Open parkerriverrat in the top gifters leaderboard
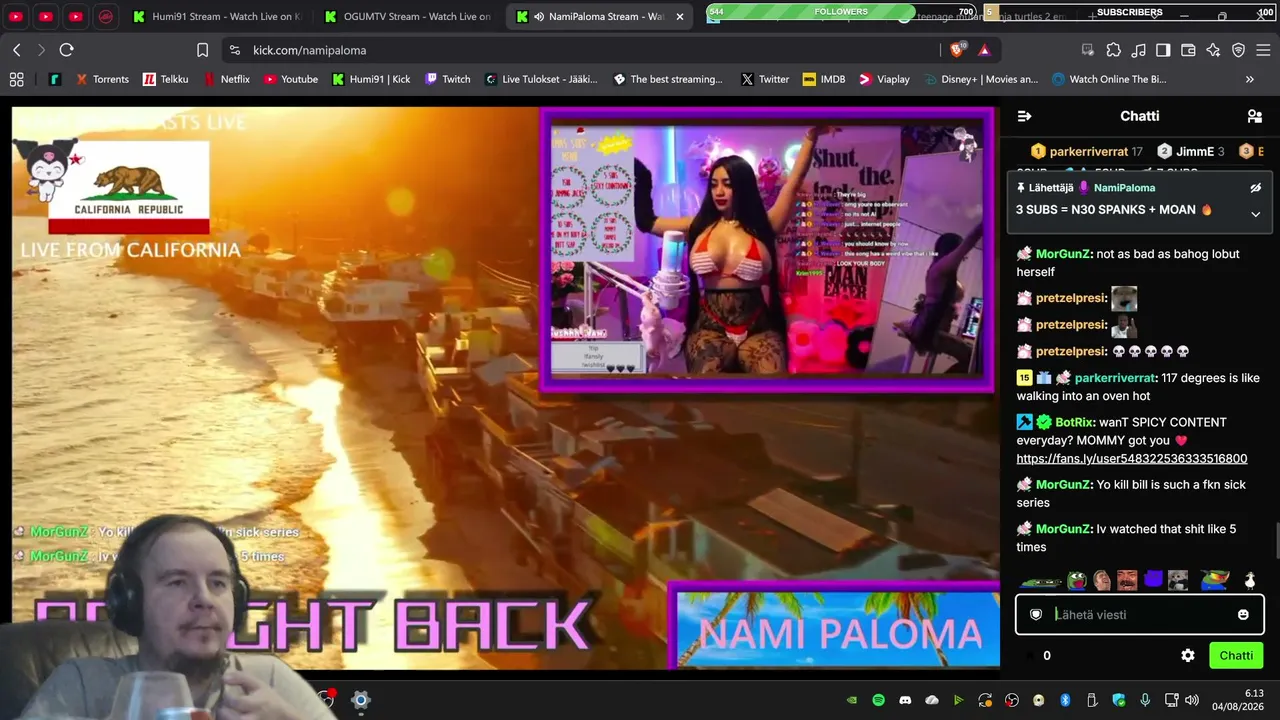The width and height of the screenshot is (1280, 720). pyautogui.click(x=1087, y=152)
